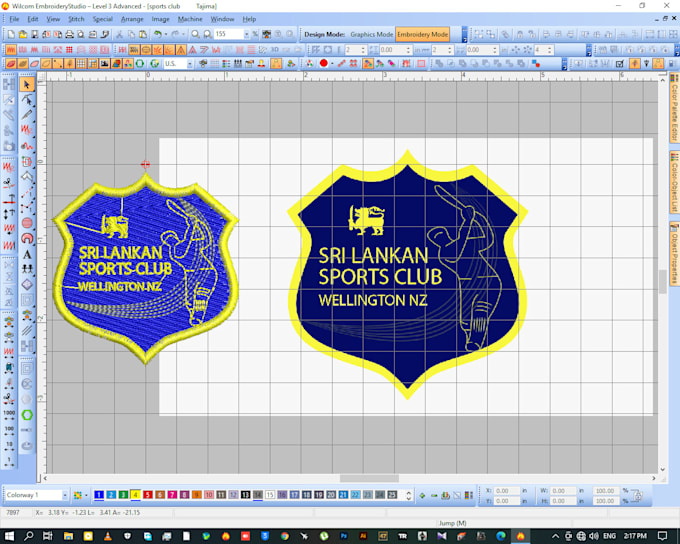Click the red empty rectangle icon

(421, 64)
